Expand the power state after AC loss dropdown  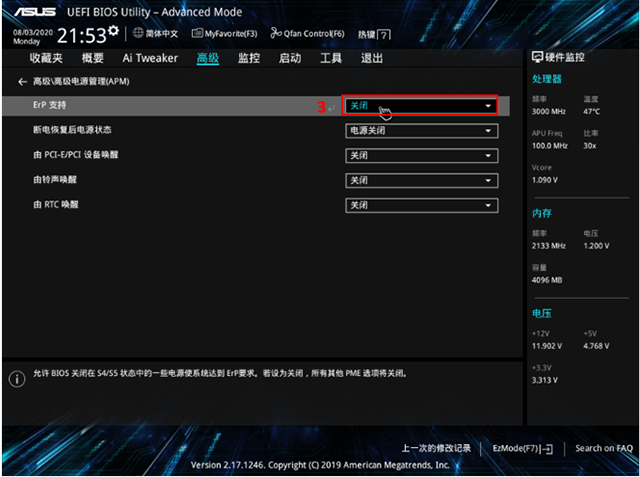tap(421, 131)
